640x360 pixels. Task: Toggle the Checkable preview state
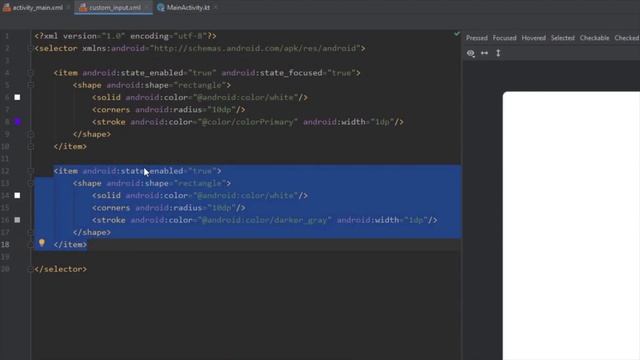tap(594, 38)
